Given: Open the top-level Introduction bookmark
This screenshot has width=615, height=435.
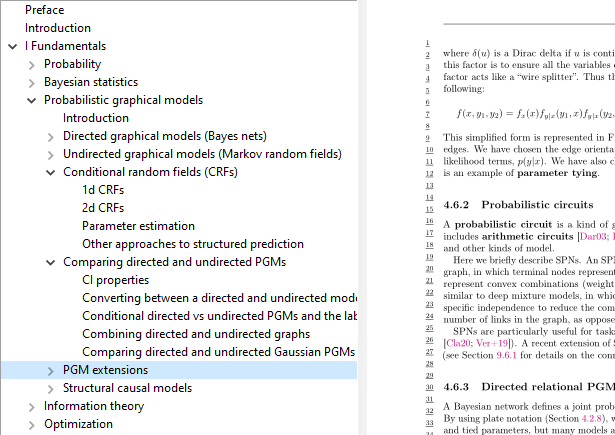Looking at the screenshot, I should (x=58, y=28).
